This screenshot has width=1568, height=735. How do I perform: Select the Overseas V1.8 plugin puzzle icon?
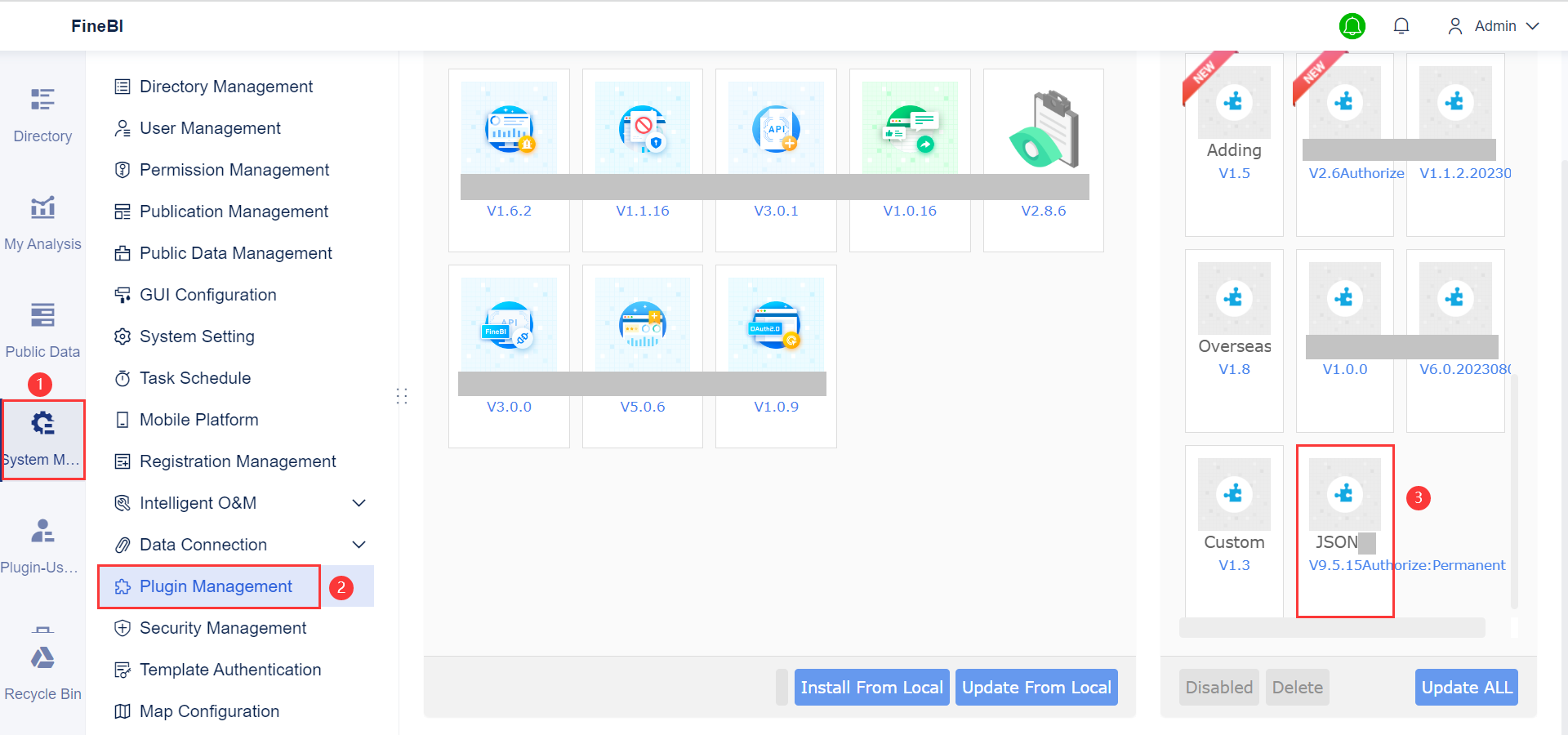point(1234,298)
